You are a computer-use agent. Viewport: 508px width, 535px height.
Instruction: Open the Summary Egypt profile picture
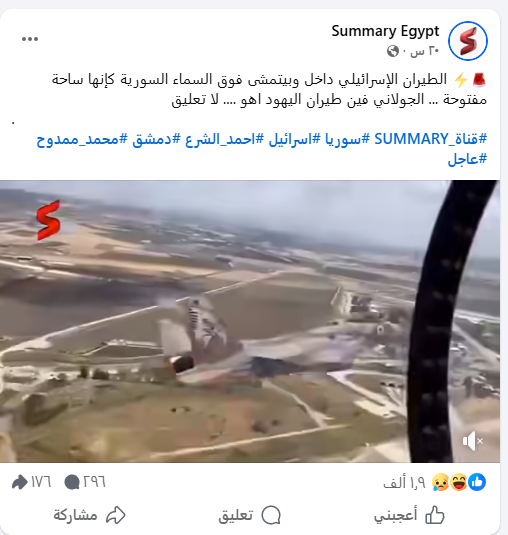(468, 41)
